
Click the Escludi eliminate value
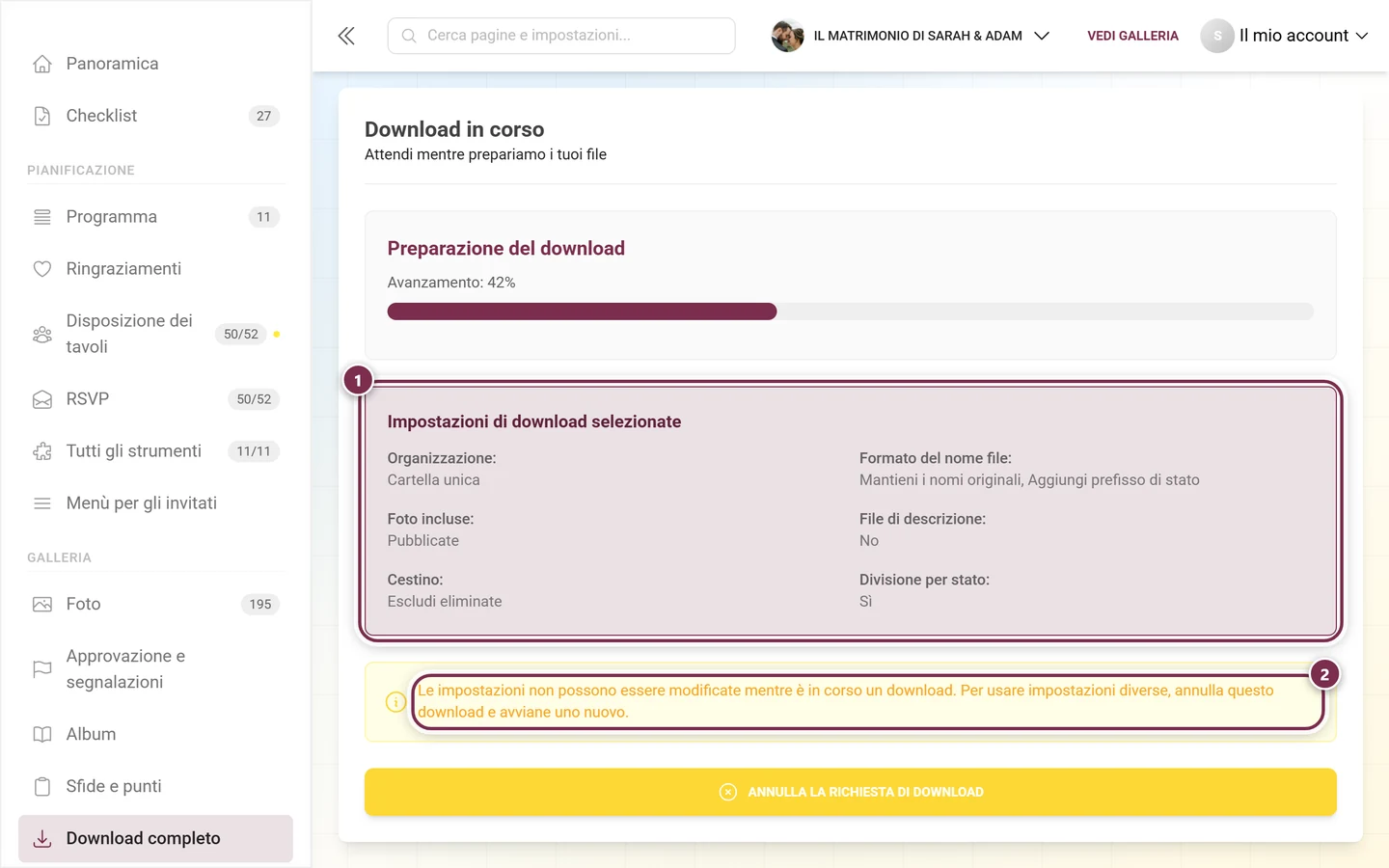445,602
